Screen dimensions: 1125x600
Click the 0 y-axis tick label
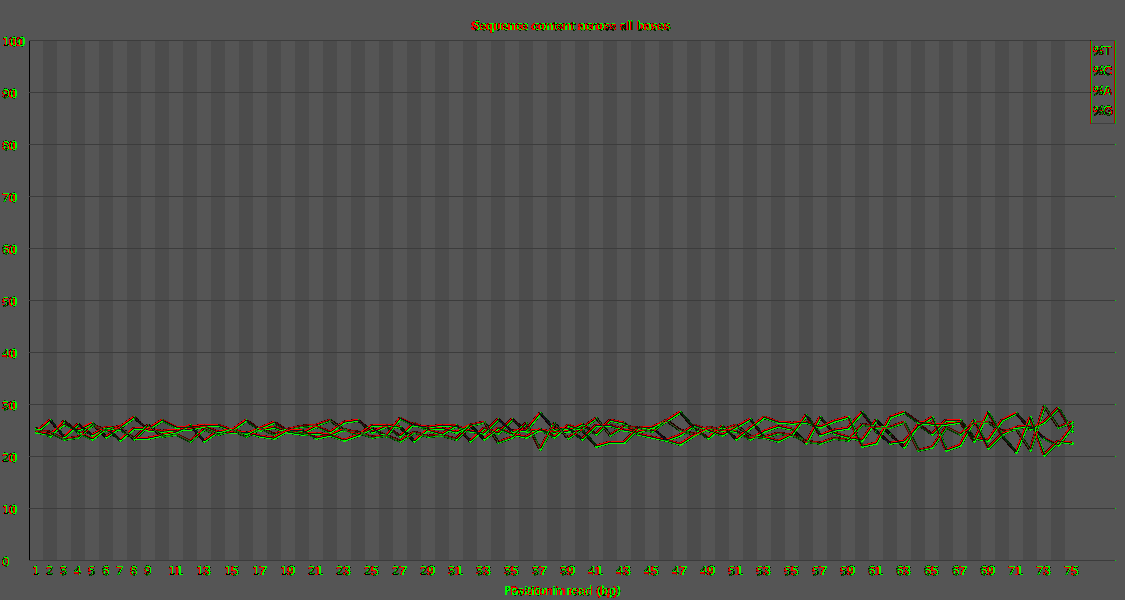(x=6, y=561)
